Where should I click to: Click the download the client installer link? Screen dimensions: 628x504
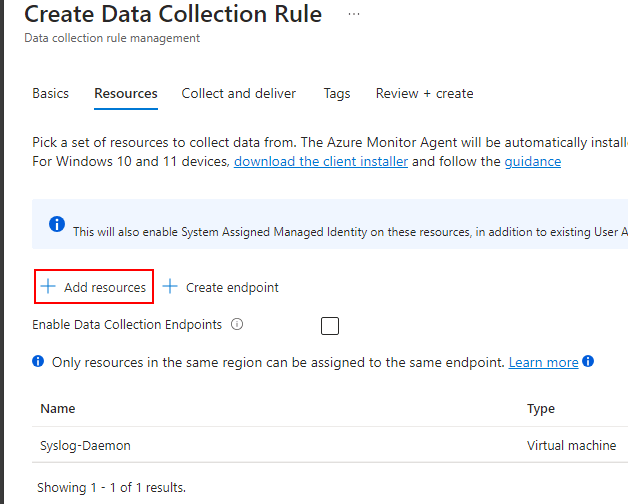point(321,161)
